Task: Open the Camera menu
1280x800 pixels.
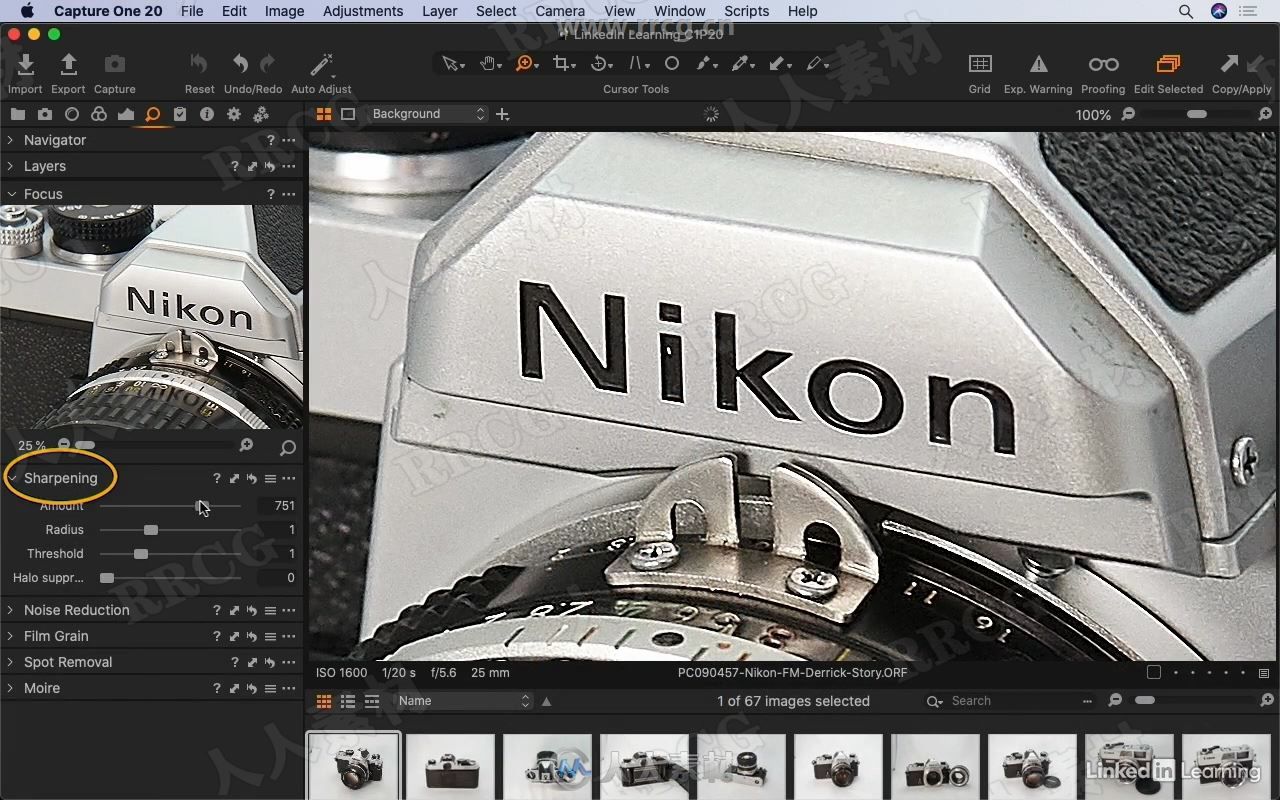Action: [560, 11]
